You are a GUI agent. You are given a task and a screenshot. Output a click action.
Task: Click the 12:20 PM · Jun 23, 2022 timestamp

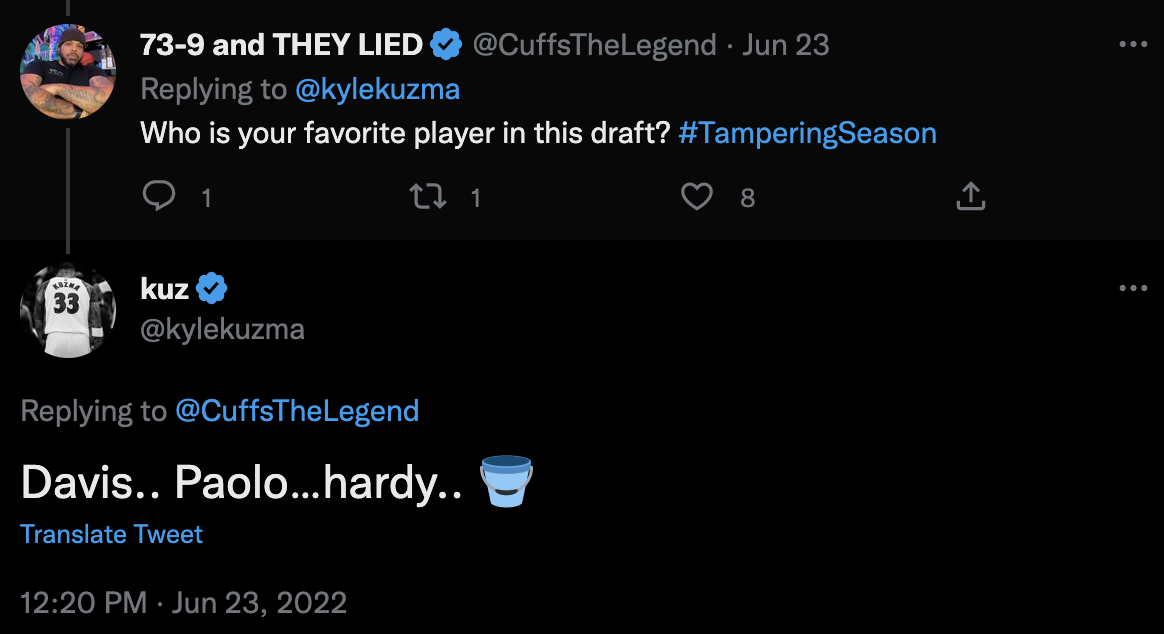tap(184, 603)
